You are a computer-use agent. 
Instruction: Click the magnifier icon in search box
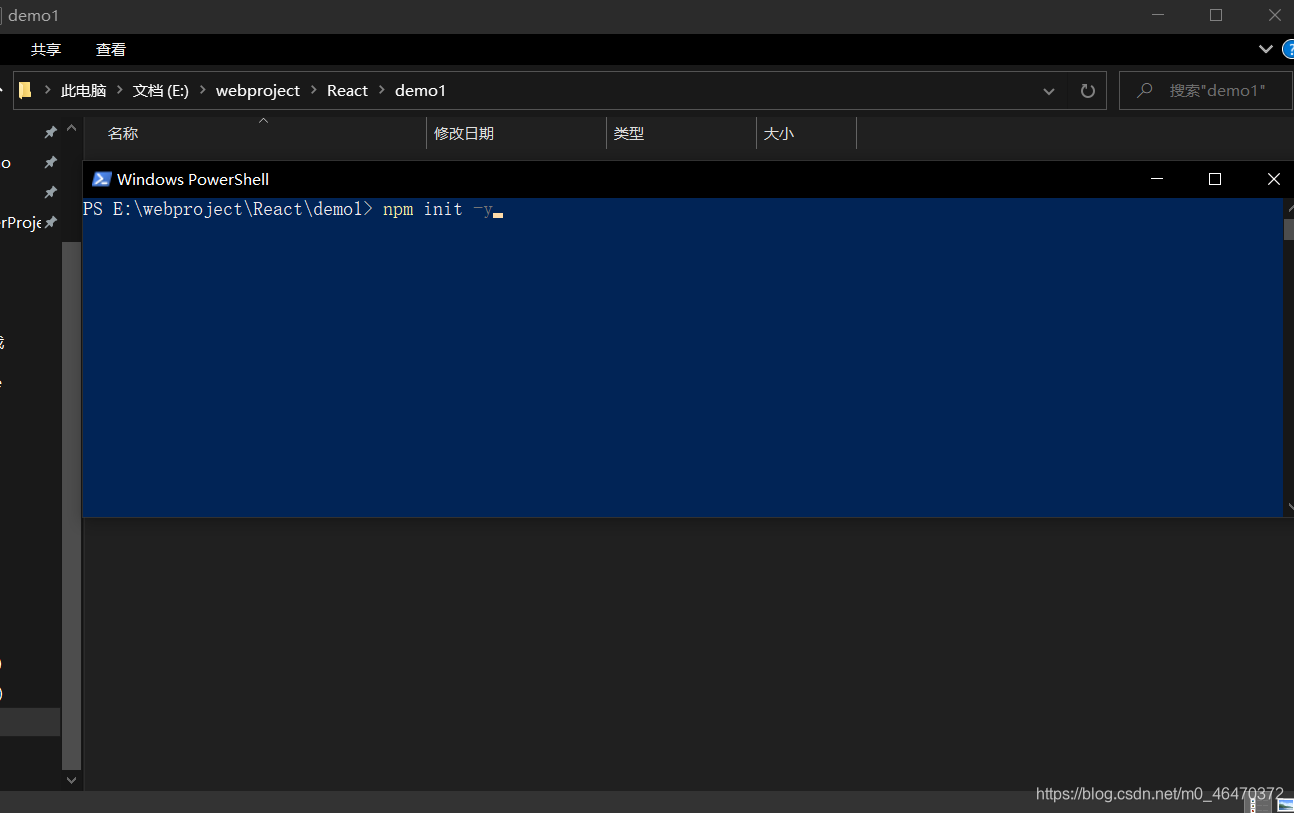tap(1145, 90)
